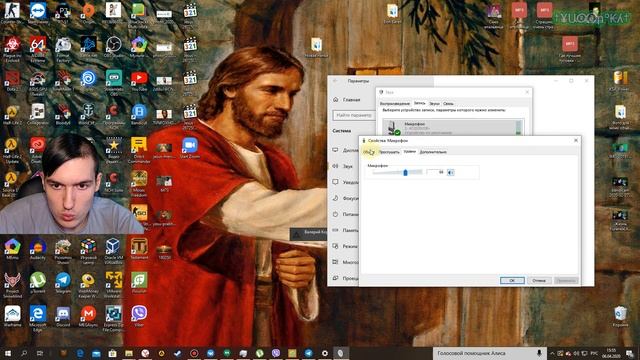Switch to the Прослушать tab
This screenshot has height=360, width=640.
389,152
